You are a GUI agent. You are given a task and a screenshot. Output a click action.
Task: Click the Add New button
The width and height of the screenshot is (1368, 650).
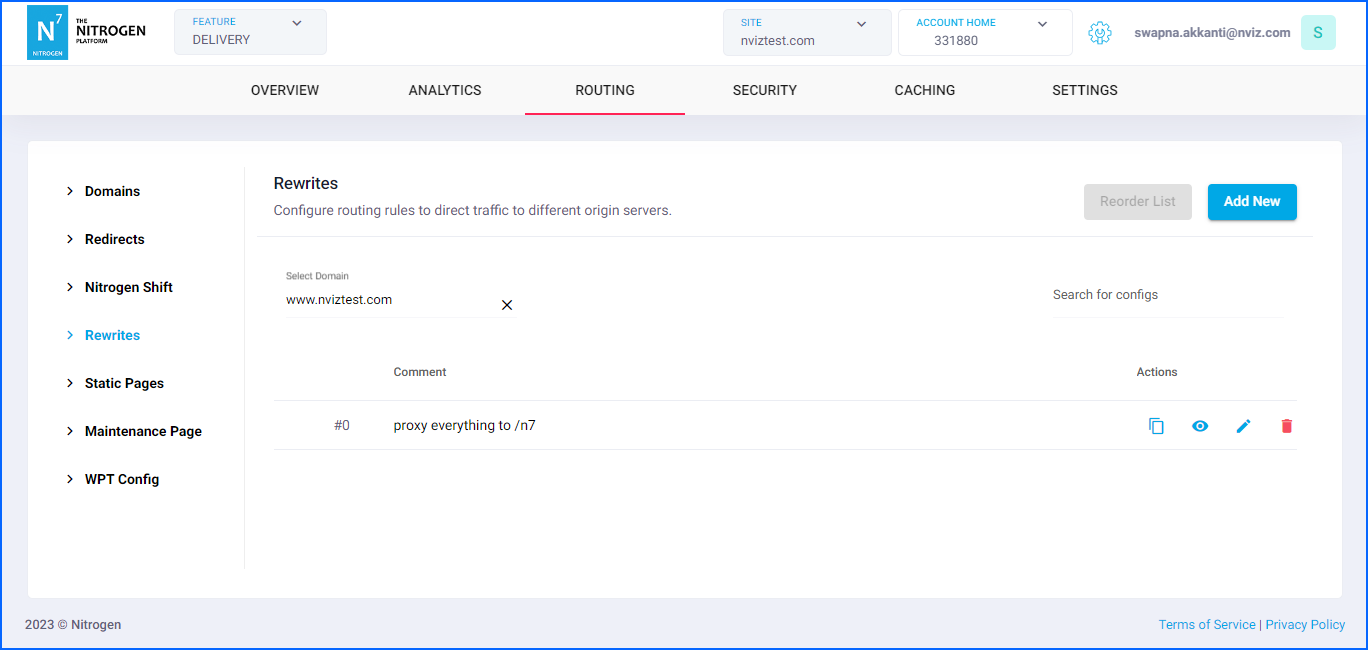click(1252, 201)
